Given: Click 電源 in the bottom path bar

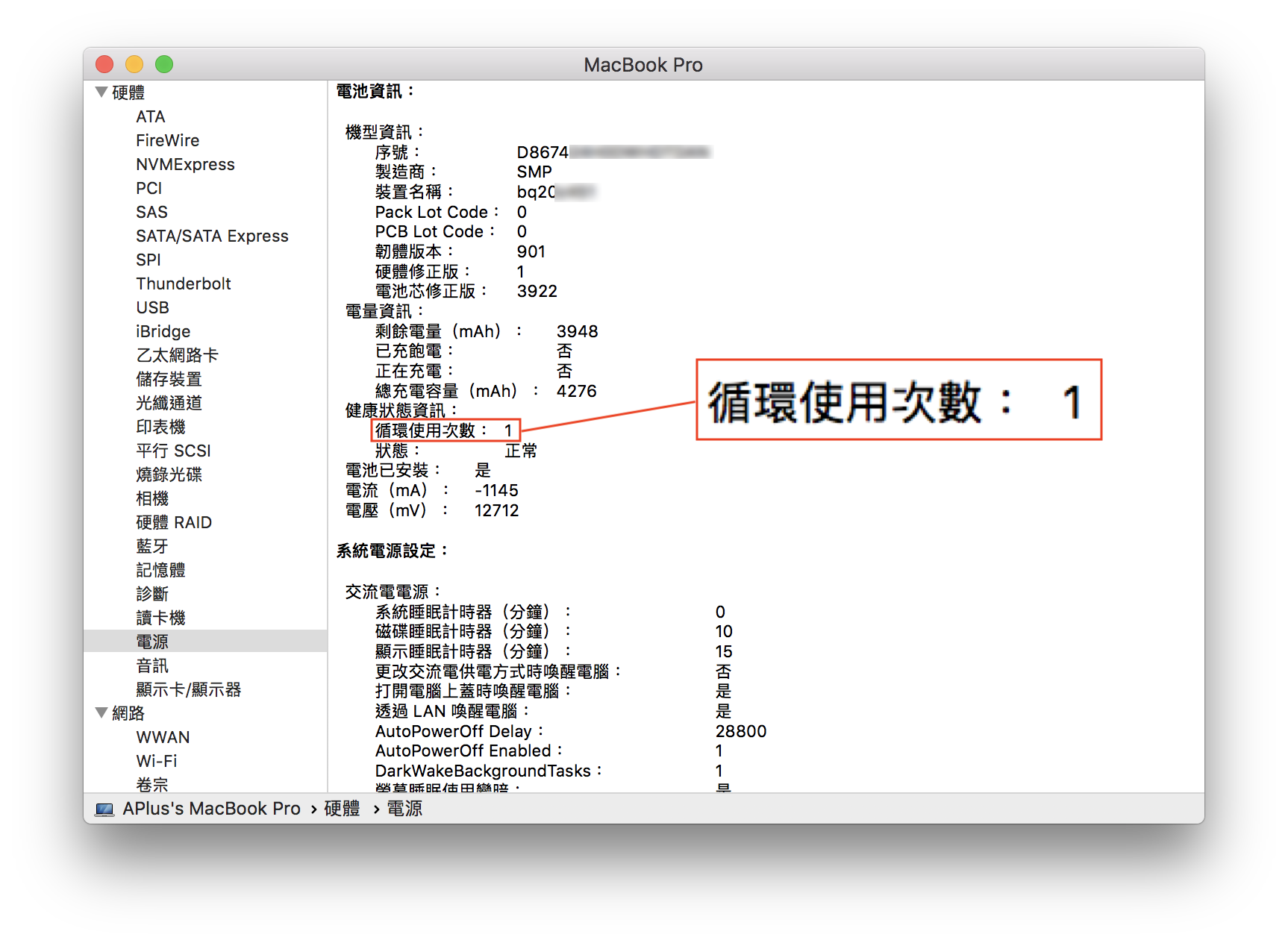Looking at the screenshot, I should 404,809.
